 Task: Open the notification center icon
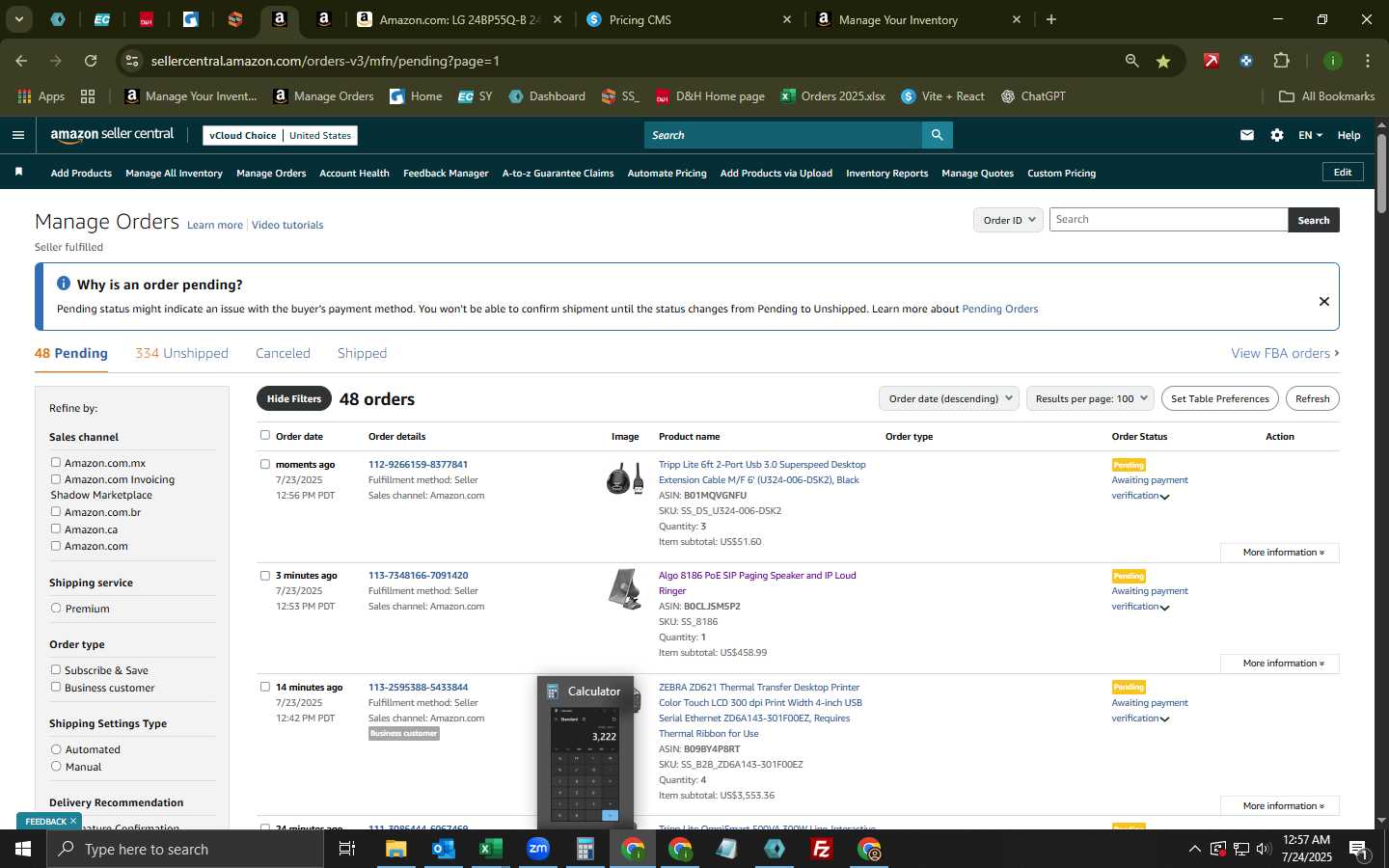pos(1358,850)
